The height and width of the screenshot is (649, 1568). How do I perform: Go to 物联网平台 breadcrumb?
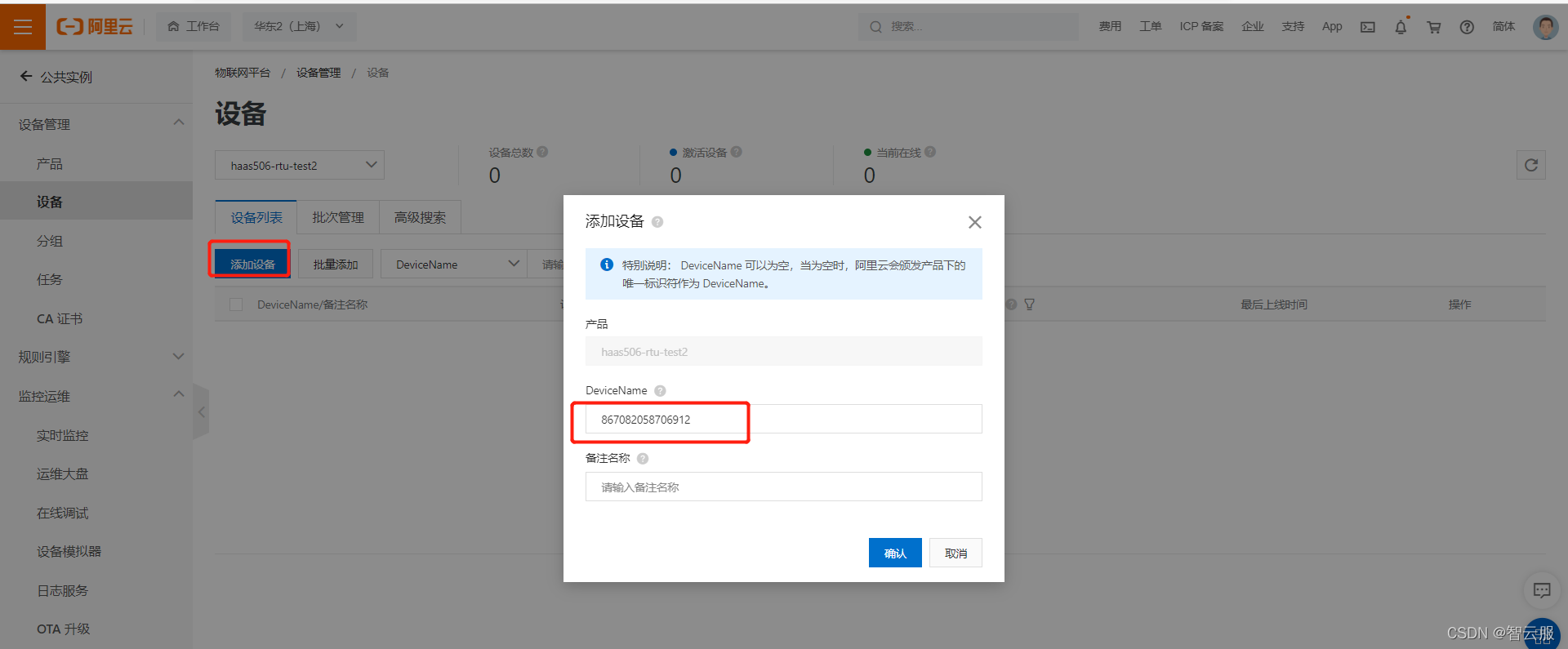(x=243, y=73)
